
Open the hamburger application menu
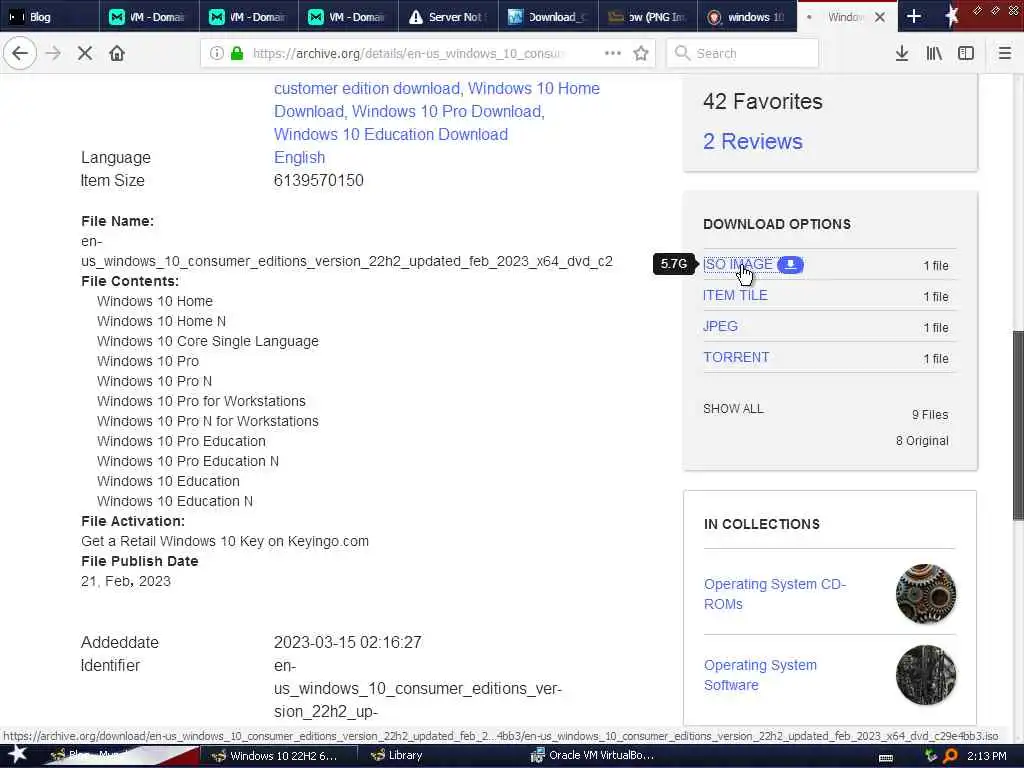pos(1005,53)
